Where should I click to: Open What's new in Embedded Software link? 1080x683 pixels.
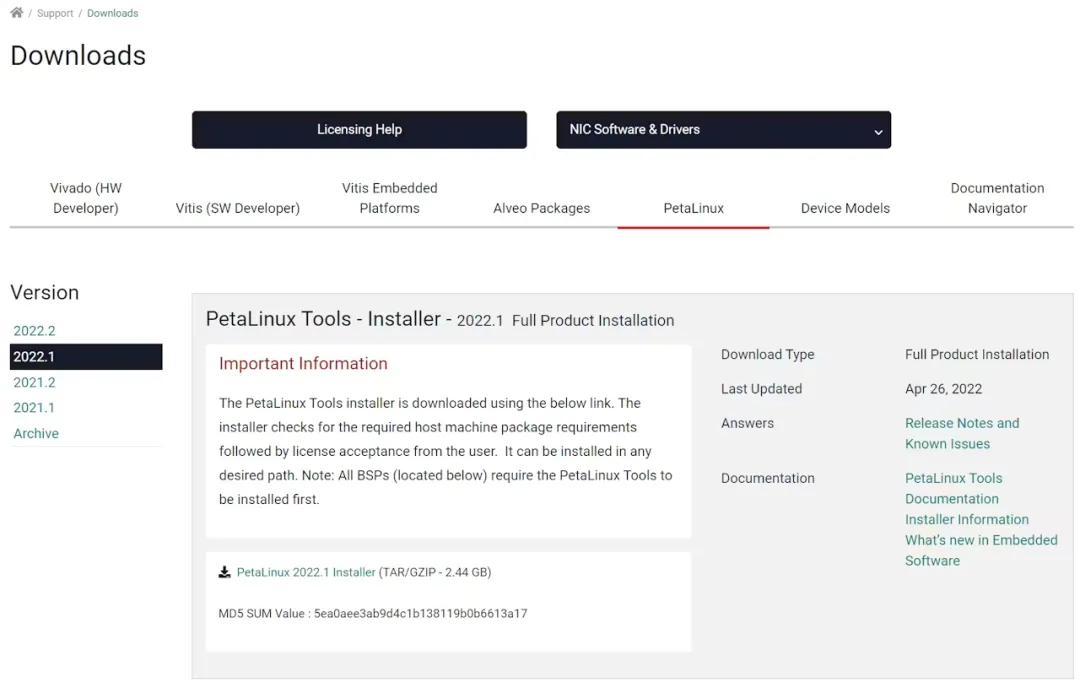click(981, 550)
